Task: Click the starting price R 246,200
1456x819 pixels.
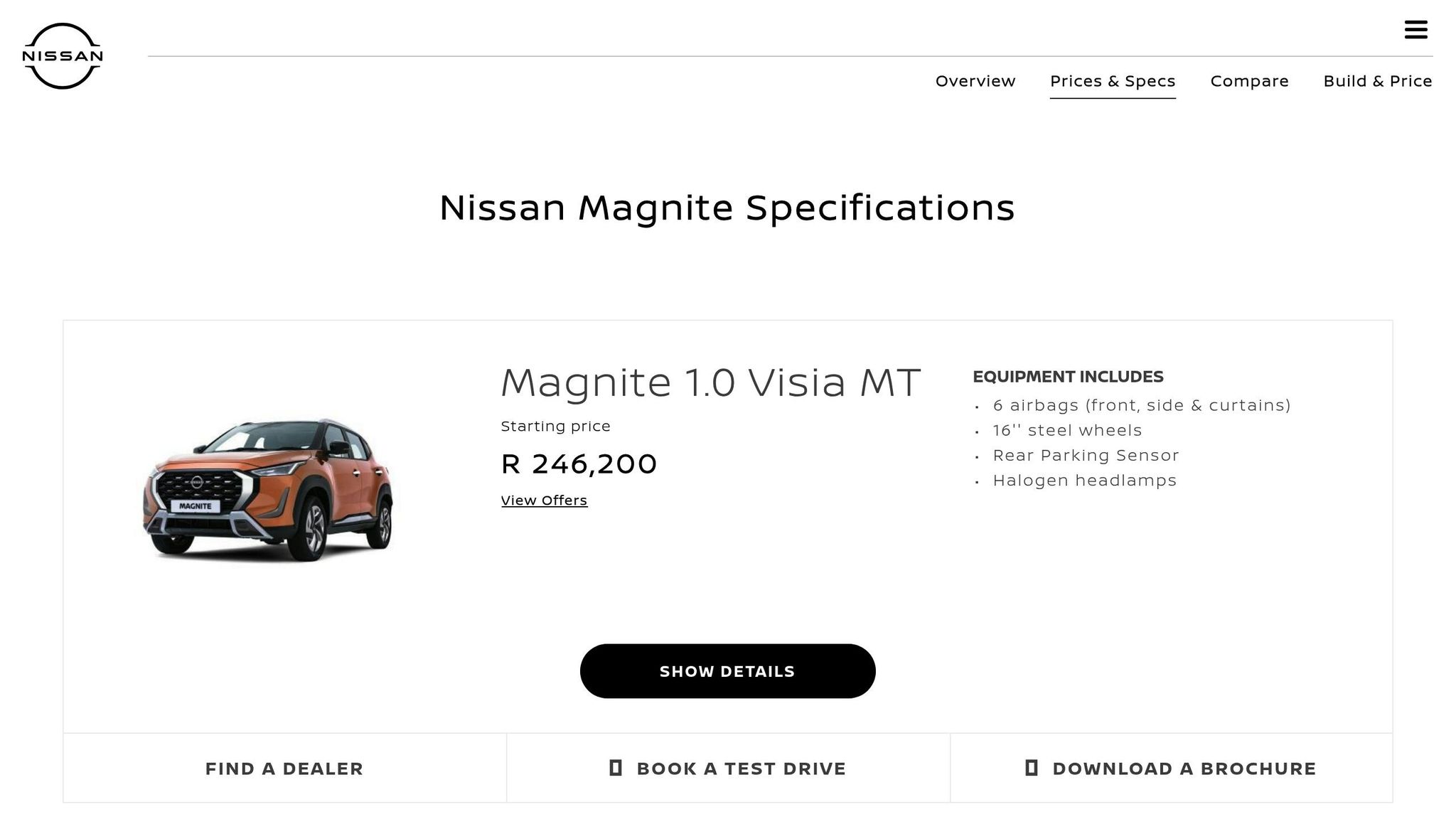Action: (x=579, y=464)
